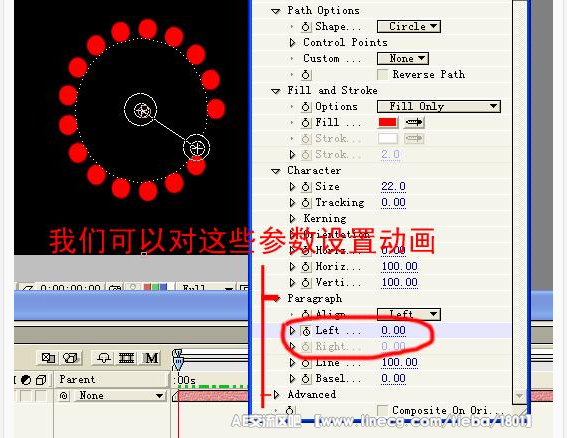Open the red Fill color swatch
The width and height of the screenshot is (567, 438).
pyautogui.click(x=388, y=122)
